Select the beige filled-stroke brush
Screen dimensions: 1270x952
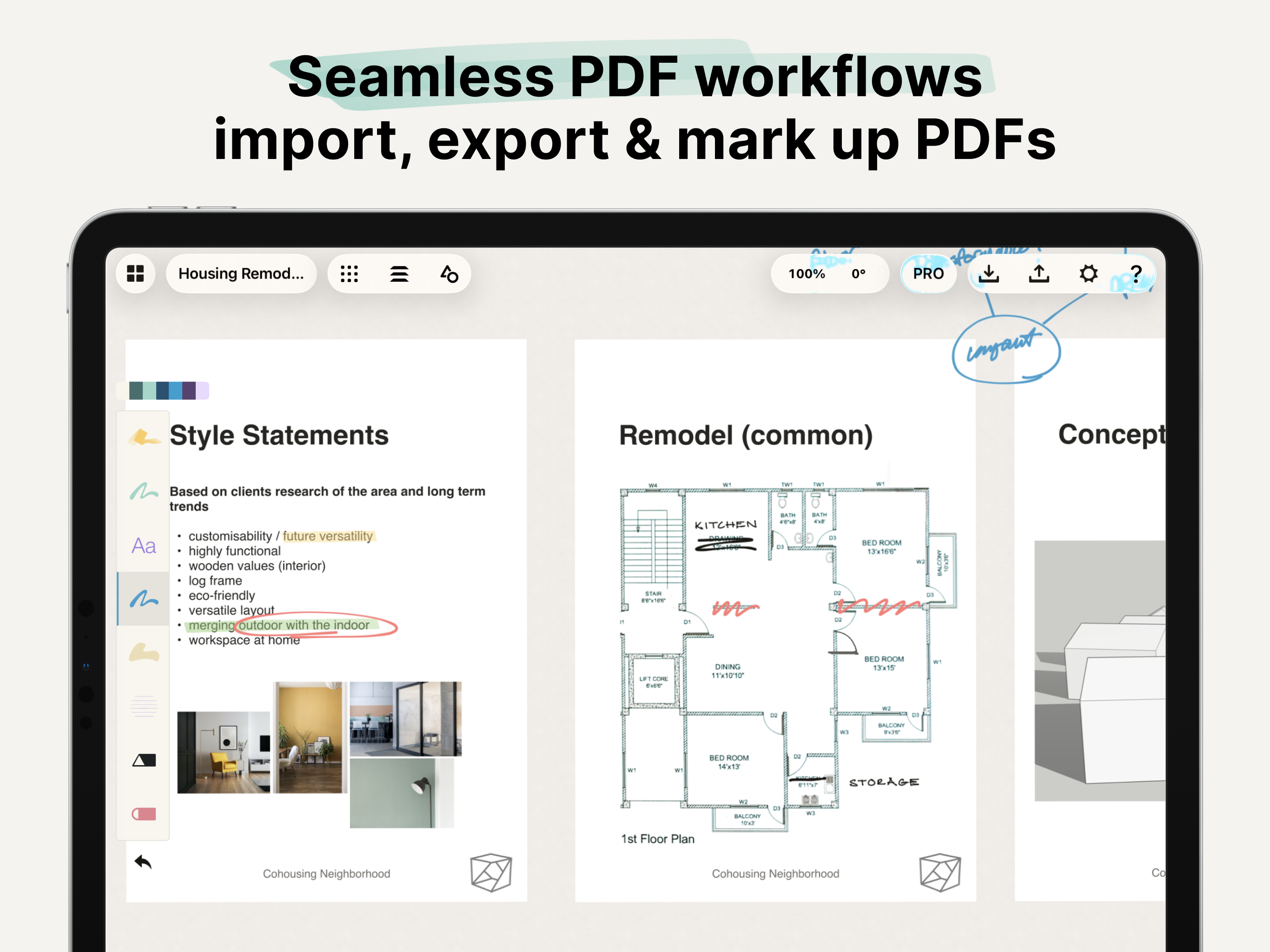[x=144, y=653]
